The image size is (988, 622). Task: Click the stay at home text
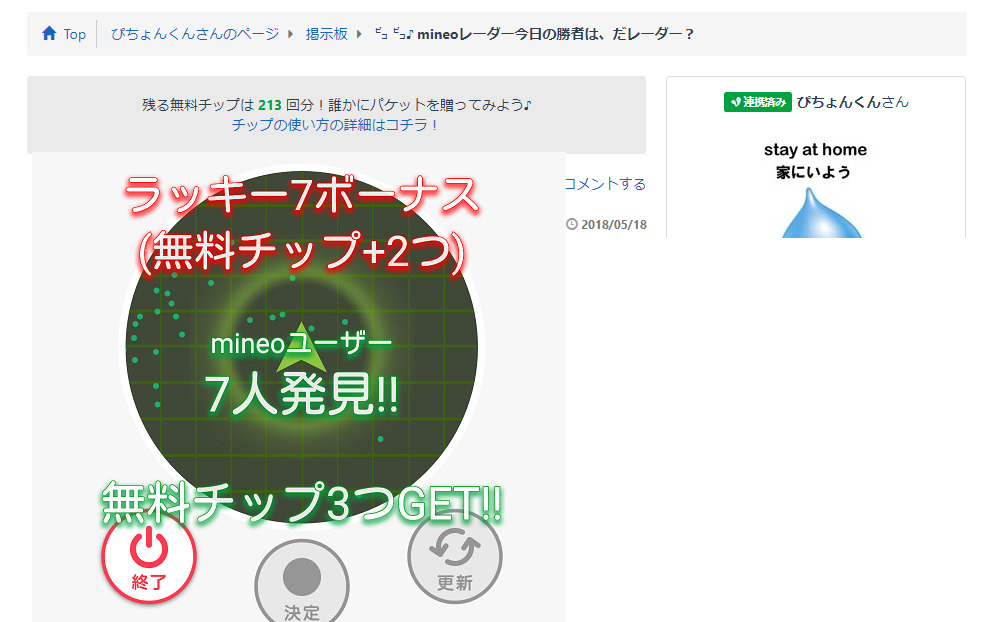click(815, 150)
